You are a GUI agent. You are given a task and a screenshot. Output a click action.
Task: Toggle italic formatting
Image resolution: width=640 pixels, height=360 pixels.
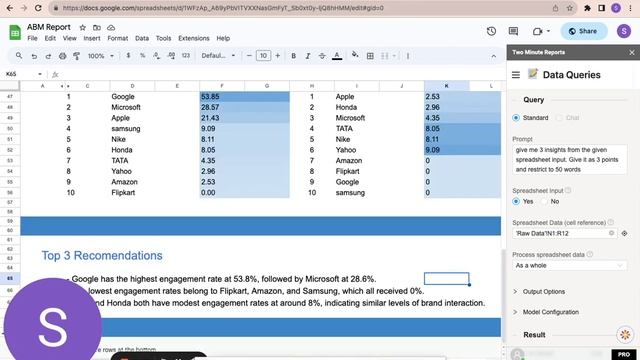308,56
